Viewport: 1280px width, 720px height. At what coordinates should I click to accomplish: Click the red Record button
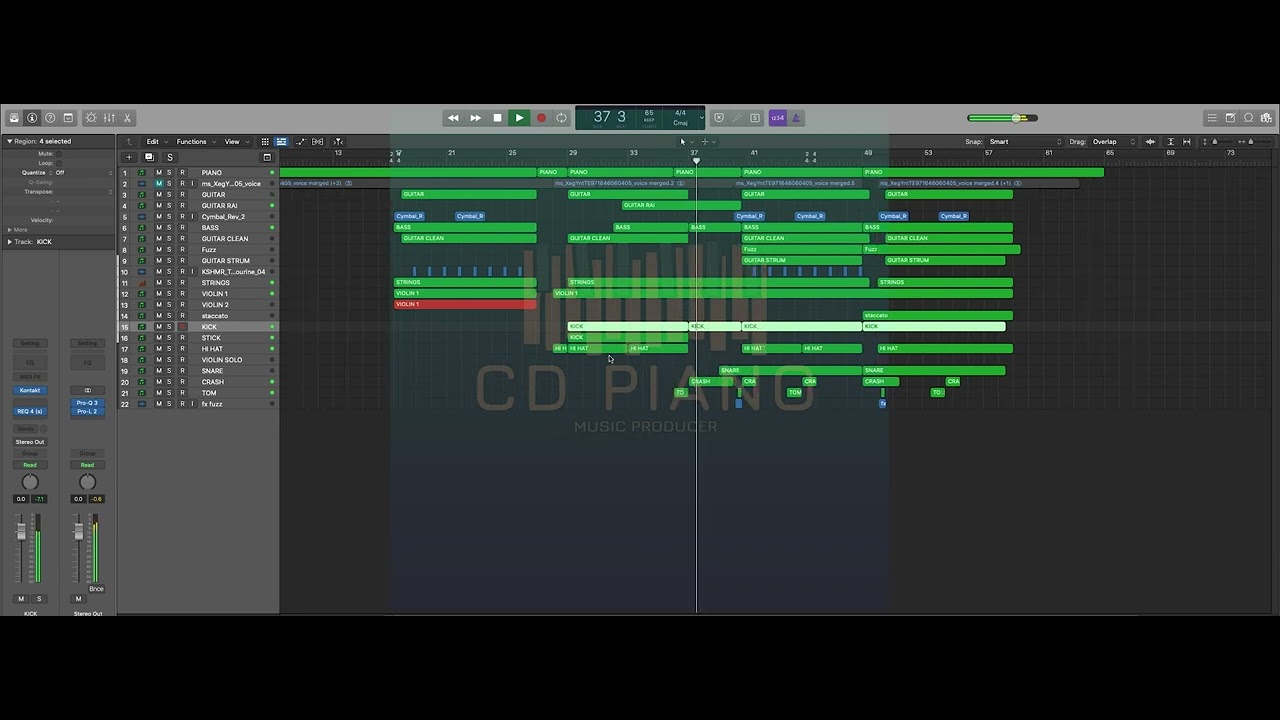[x=541, y=118]
